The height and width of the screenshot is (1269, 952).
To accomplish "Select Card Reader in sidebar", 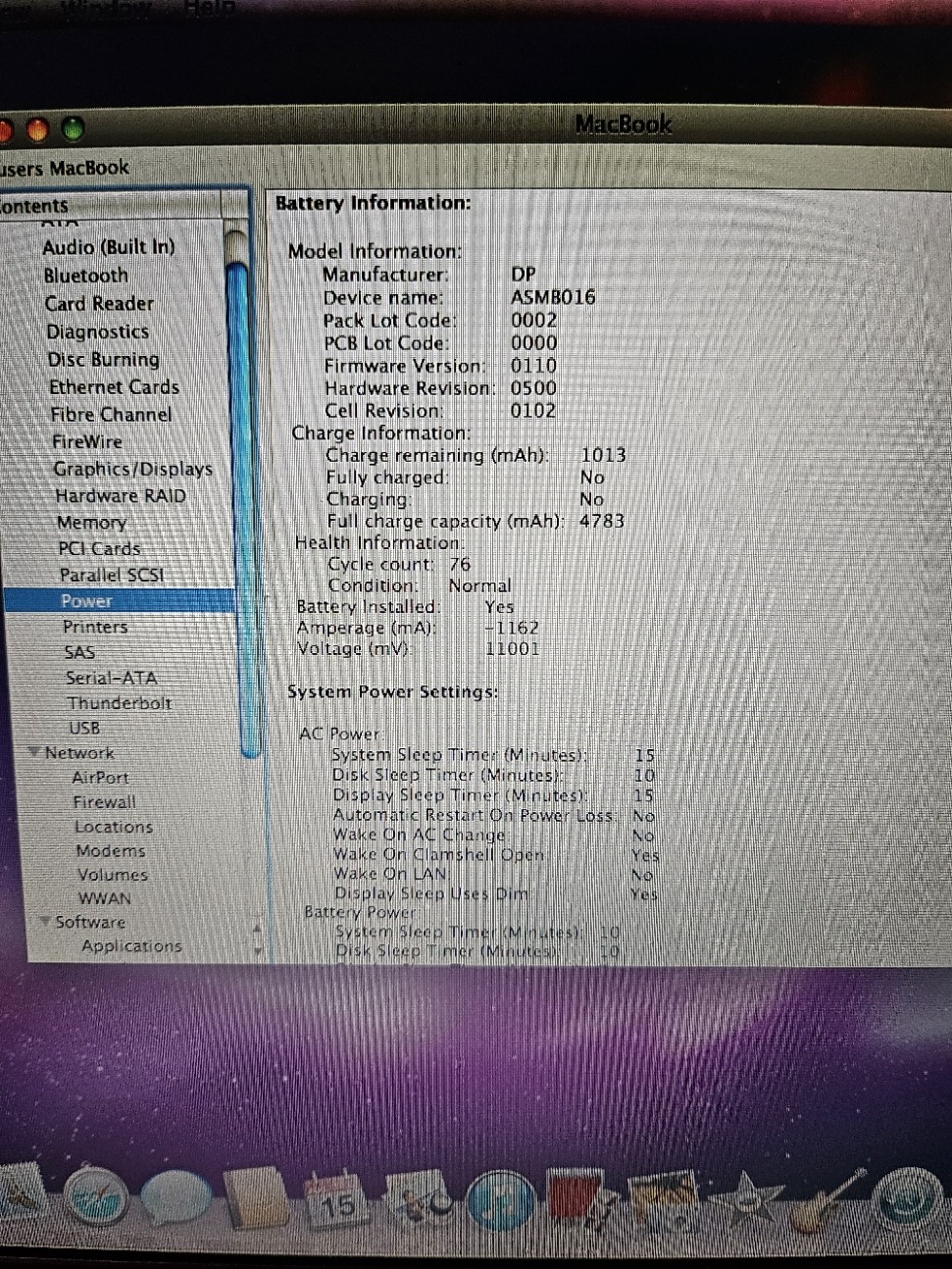I will click(99, 304).
